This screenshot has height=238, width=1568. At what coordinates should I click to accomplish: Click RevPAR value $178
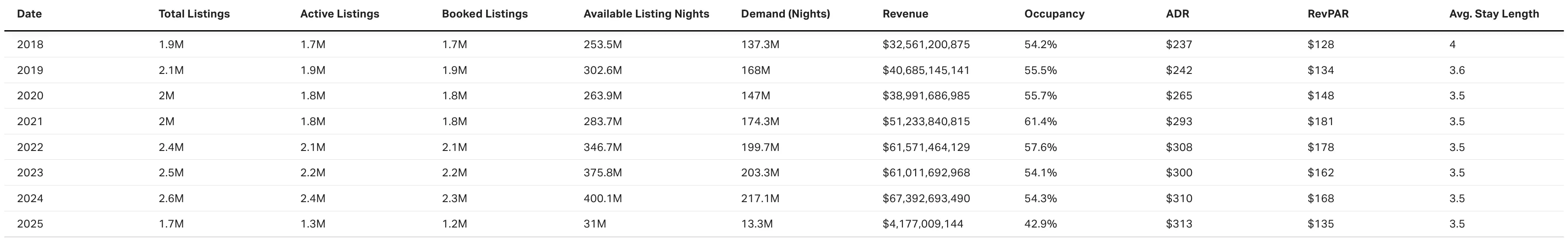(x=1321, y=147)
